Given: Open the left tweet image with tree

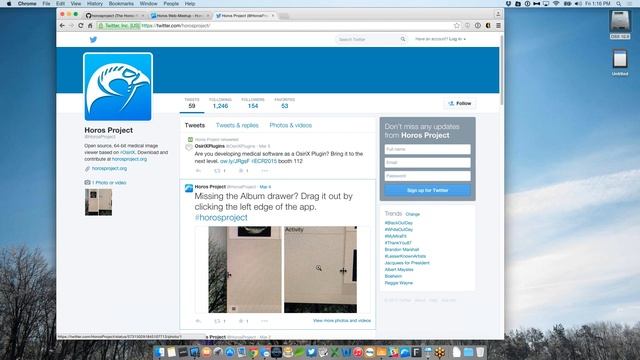Looking at the screenshot, I should [245, 270].
